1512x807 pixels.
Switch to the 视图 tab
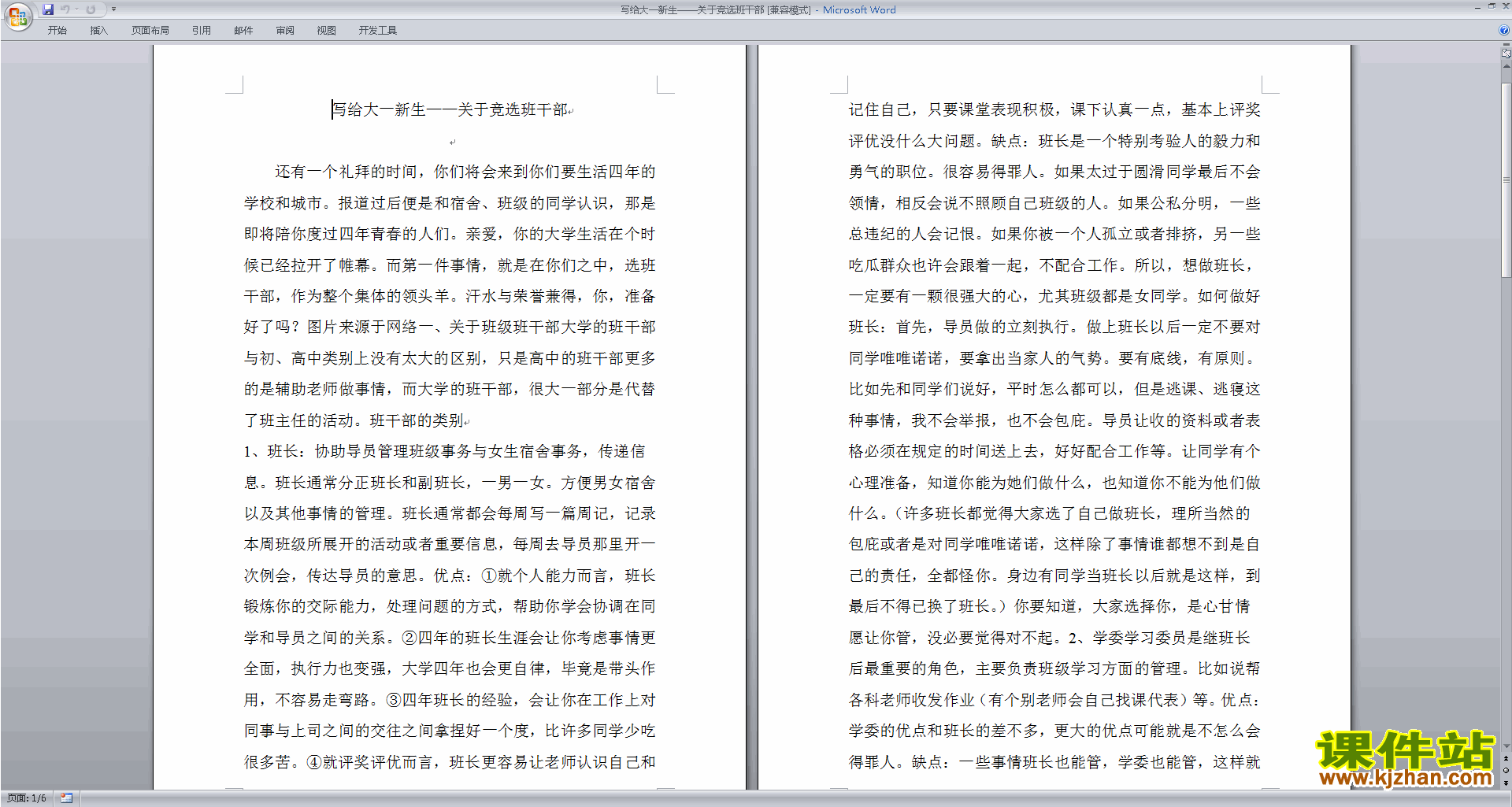326,31
